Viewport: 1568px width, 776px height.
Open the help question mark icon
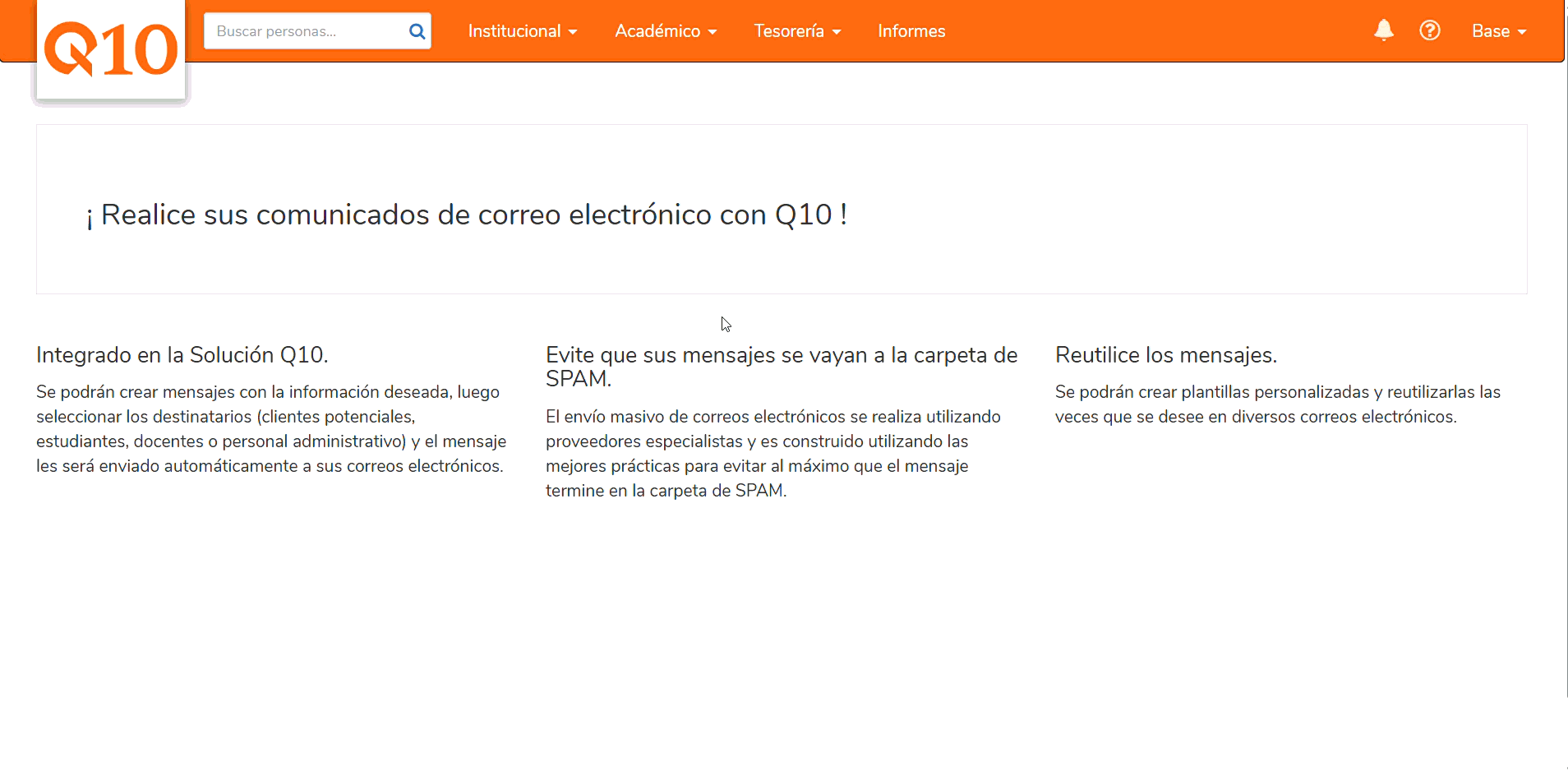click(x=1430, y=30)
